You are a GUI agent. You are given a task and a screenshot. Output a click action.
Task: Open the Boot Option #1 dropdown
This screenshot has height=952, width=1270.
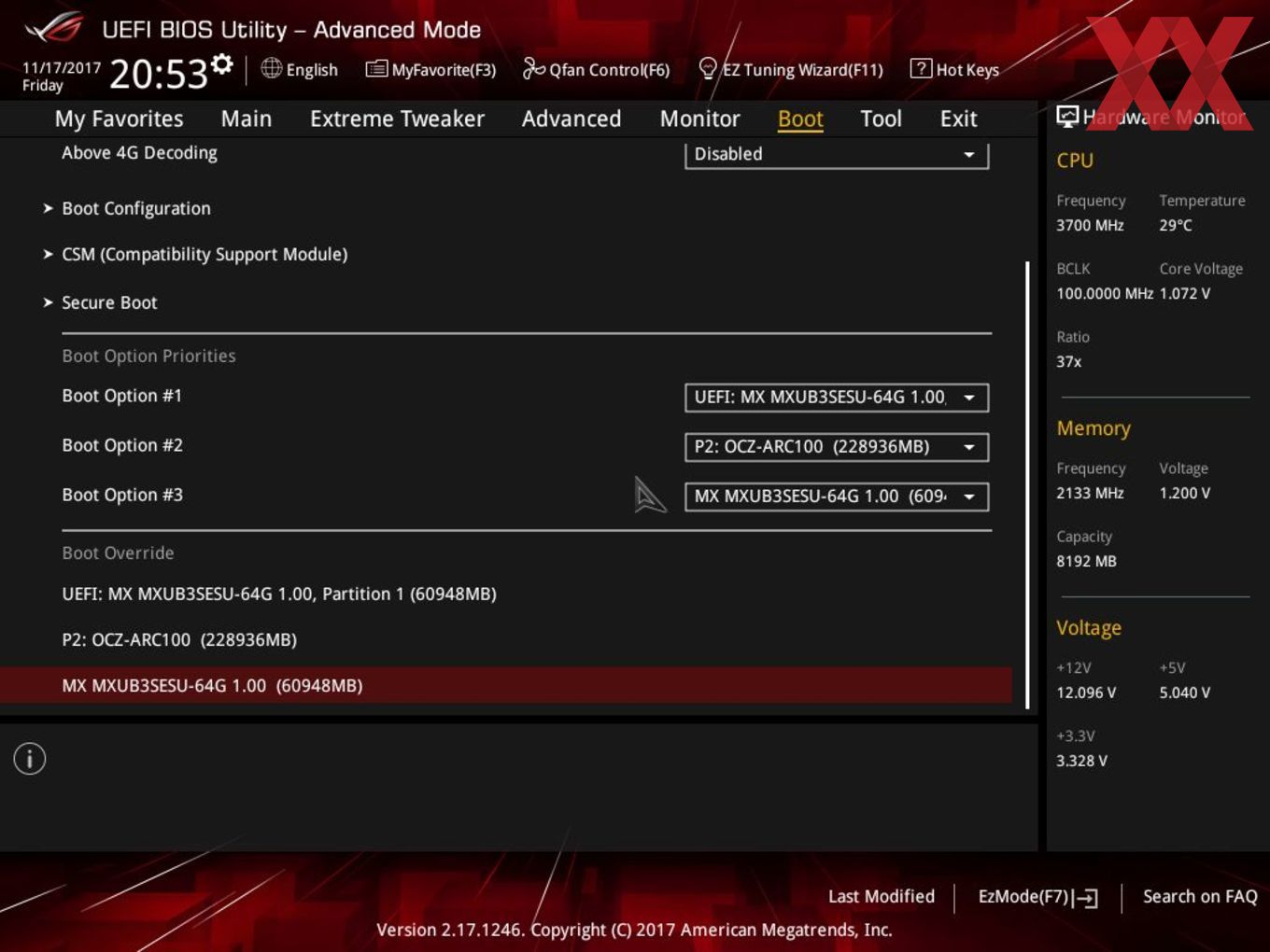pos(837,398)
